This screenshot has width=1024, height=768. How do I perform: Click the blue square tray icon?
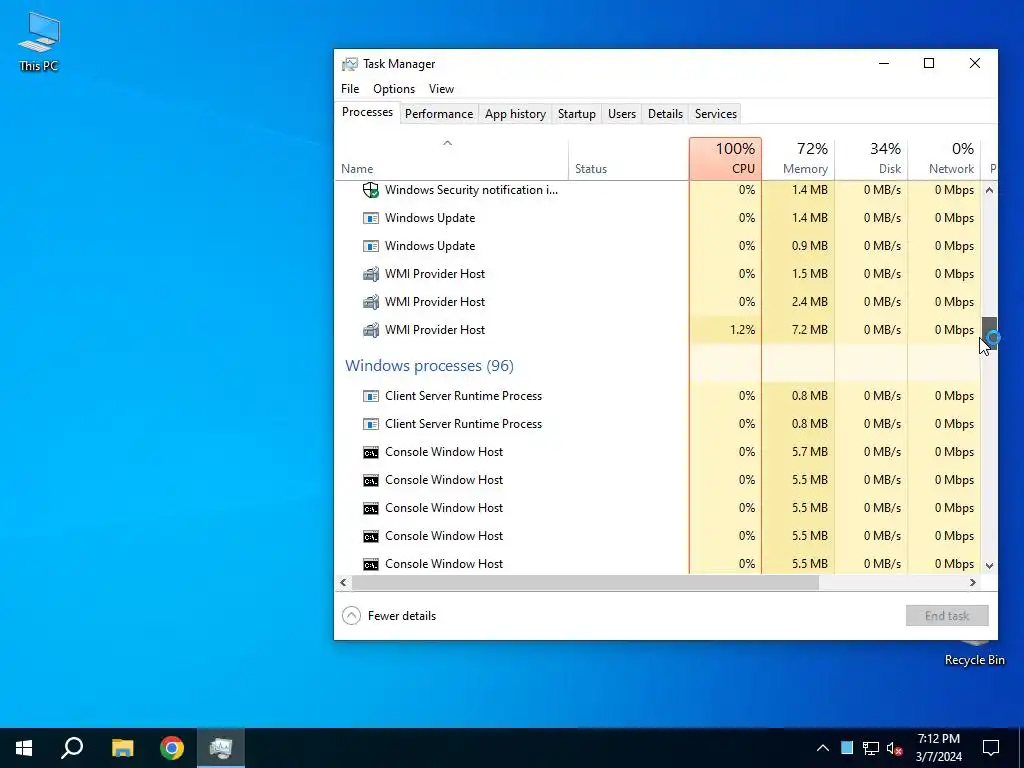point(847,748)
